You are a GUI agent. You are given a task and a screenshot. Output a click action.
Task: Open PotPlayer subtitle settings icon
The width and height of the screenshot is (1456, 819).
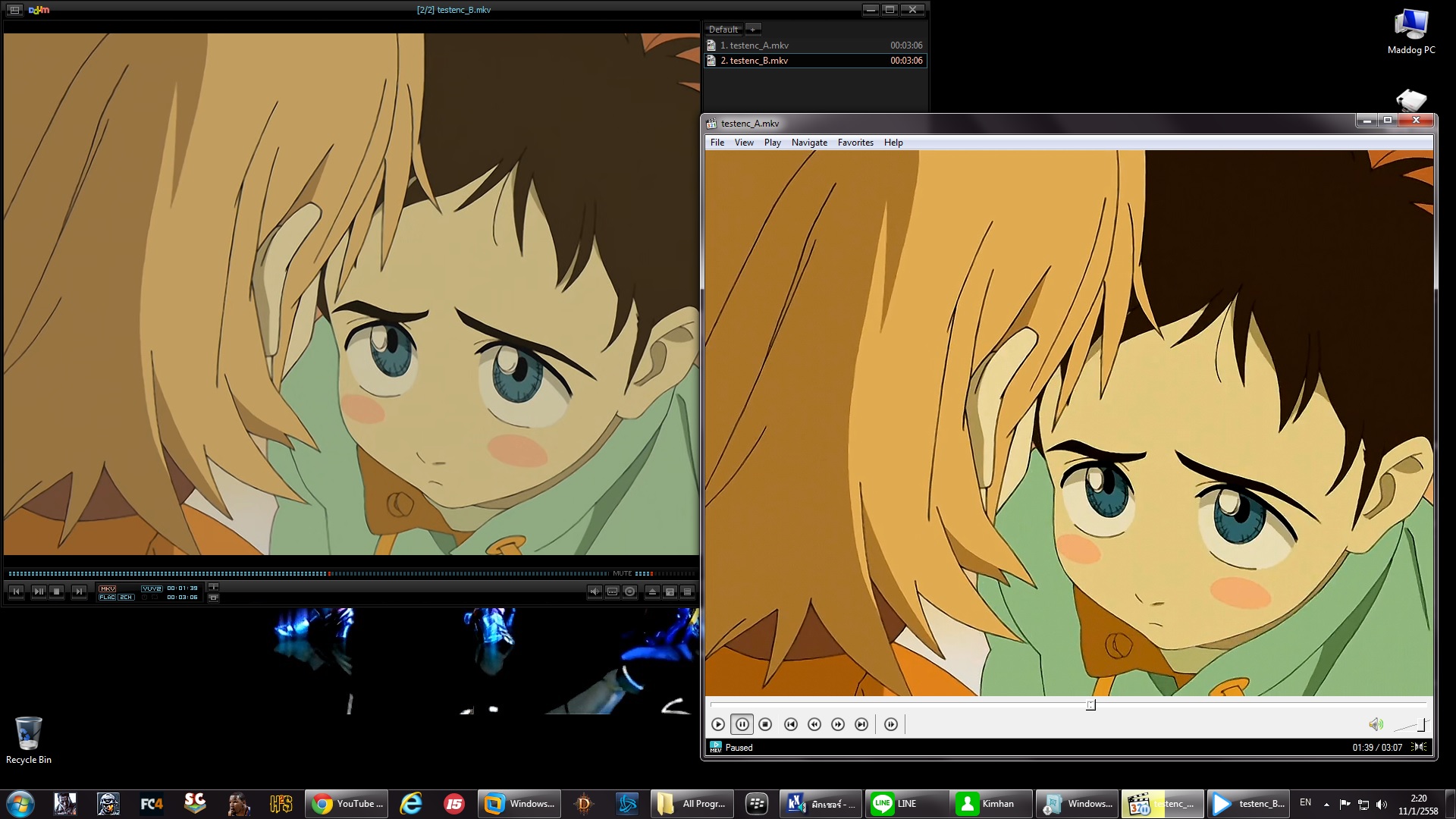pos(612,591)
